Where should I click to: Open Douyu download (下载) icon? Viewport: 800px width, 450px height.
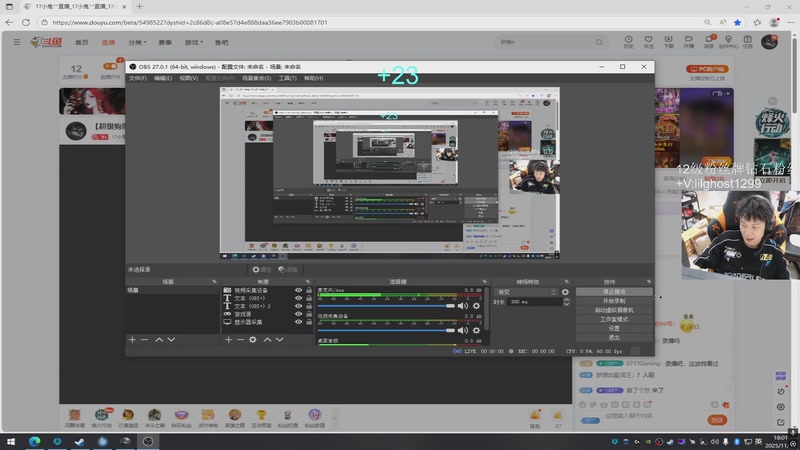tap(668, 42)
